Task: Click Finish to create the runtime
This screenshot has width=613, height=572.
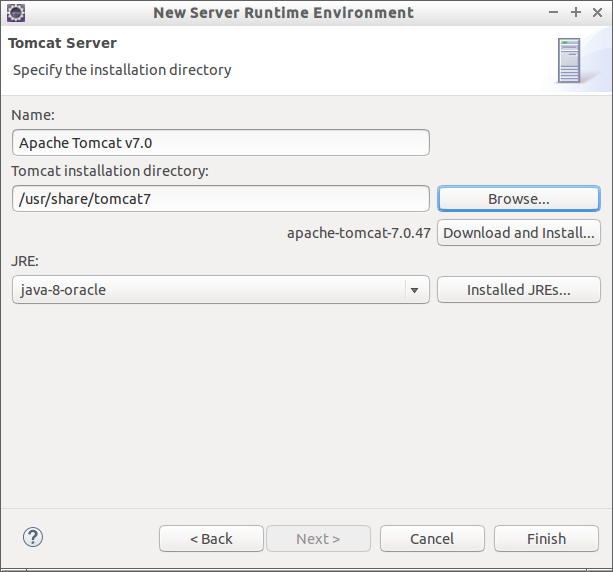Action: [x=547, y=539]
